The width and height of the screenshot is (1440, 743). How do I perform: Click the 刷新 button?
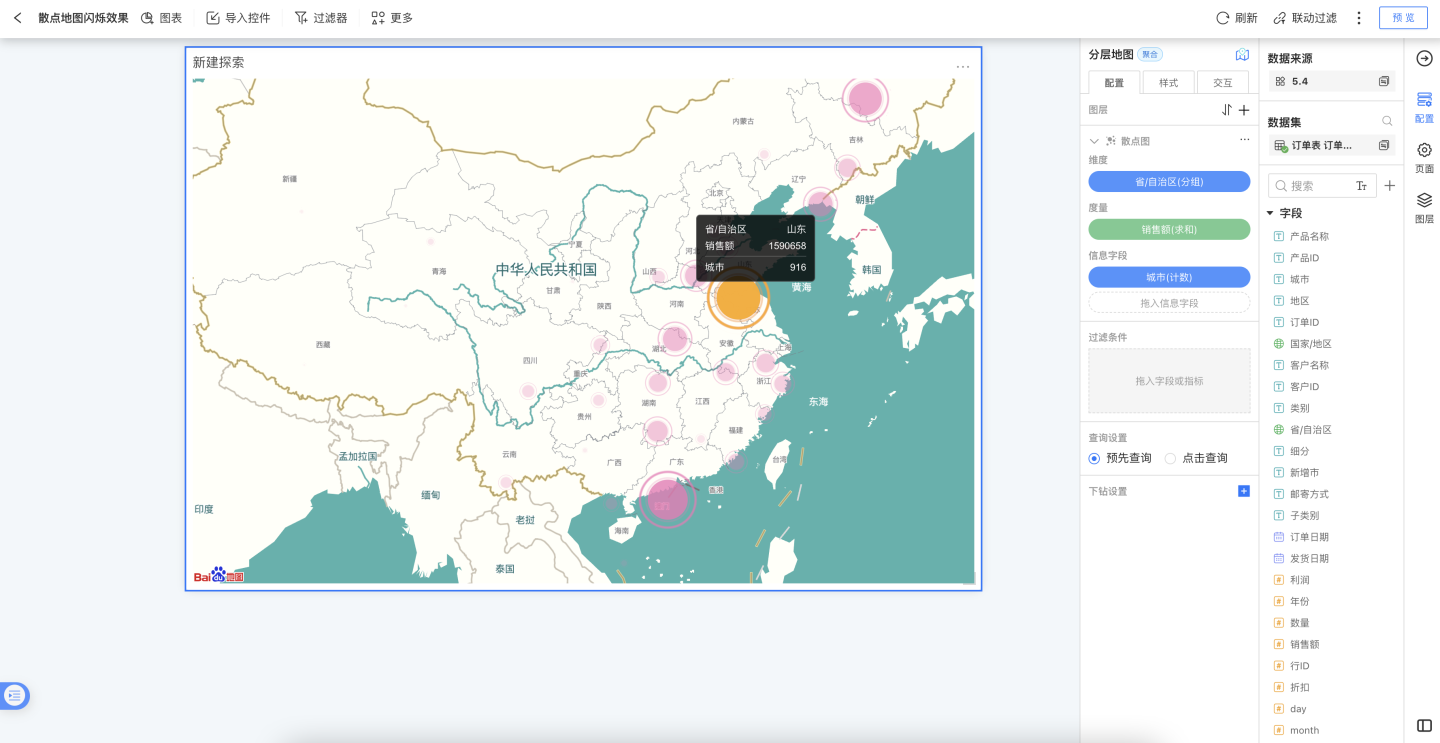coord(1236,18)
